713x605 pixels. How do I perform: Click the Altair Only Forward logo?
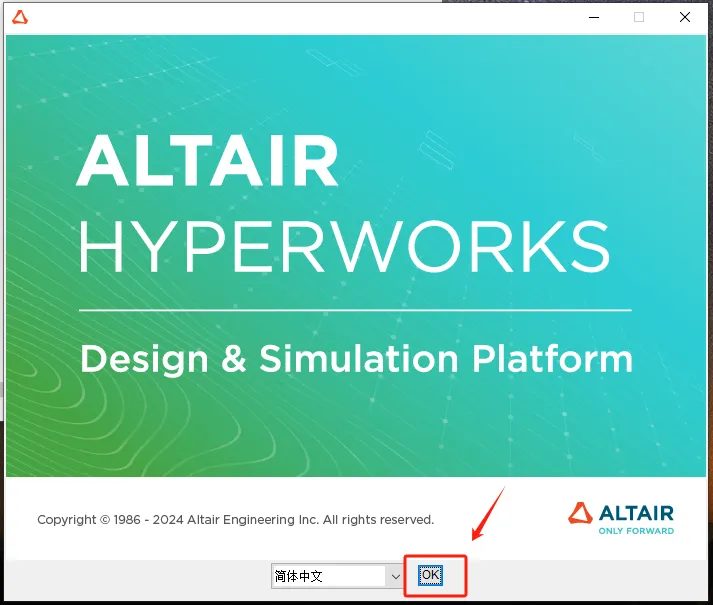pos(621,518)
